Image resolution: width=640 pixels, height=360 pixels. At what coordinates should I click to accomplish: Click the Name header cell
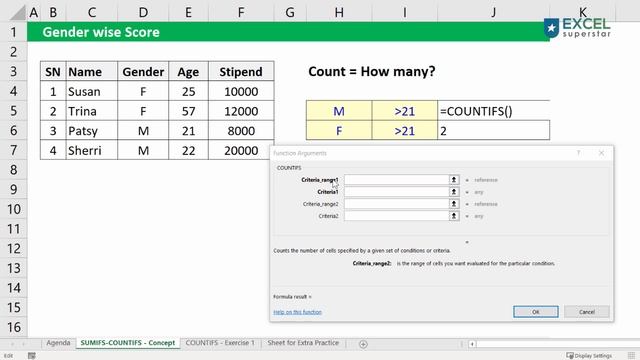pos(92,72)
